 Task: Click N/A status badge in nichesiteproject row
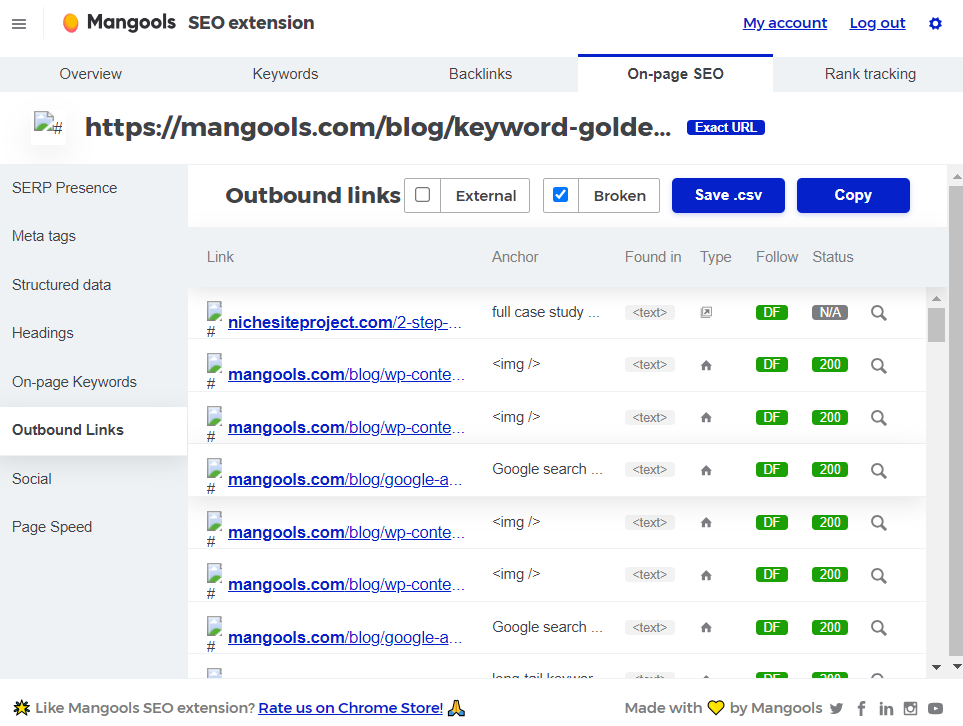[x=830, y=313]
